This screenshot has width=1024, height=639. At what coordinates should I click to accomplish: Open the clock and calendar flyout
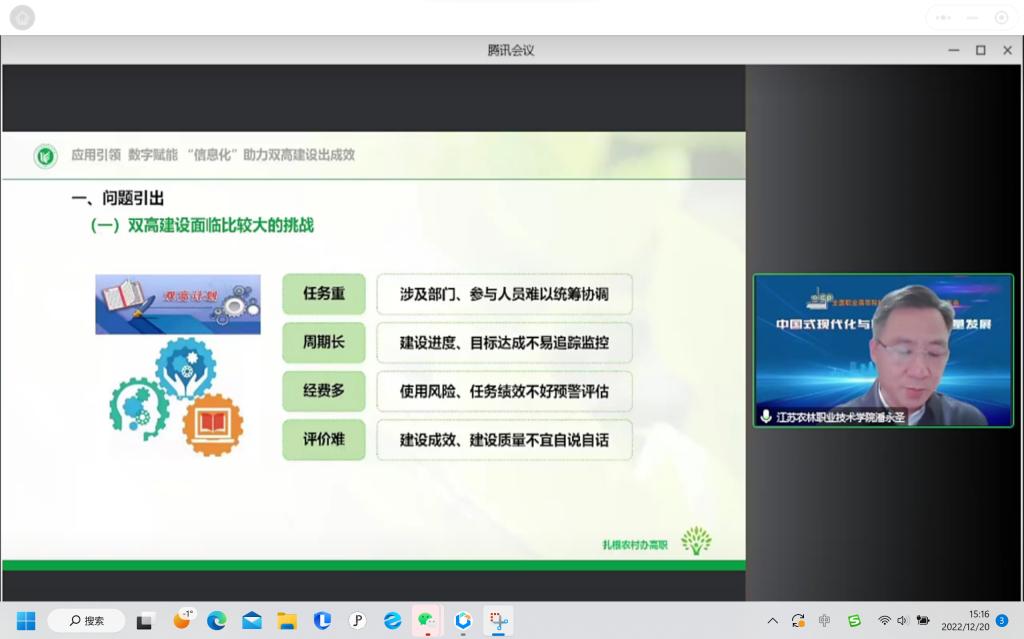tap(965, 621)
